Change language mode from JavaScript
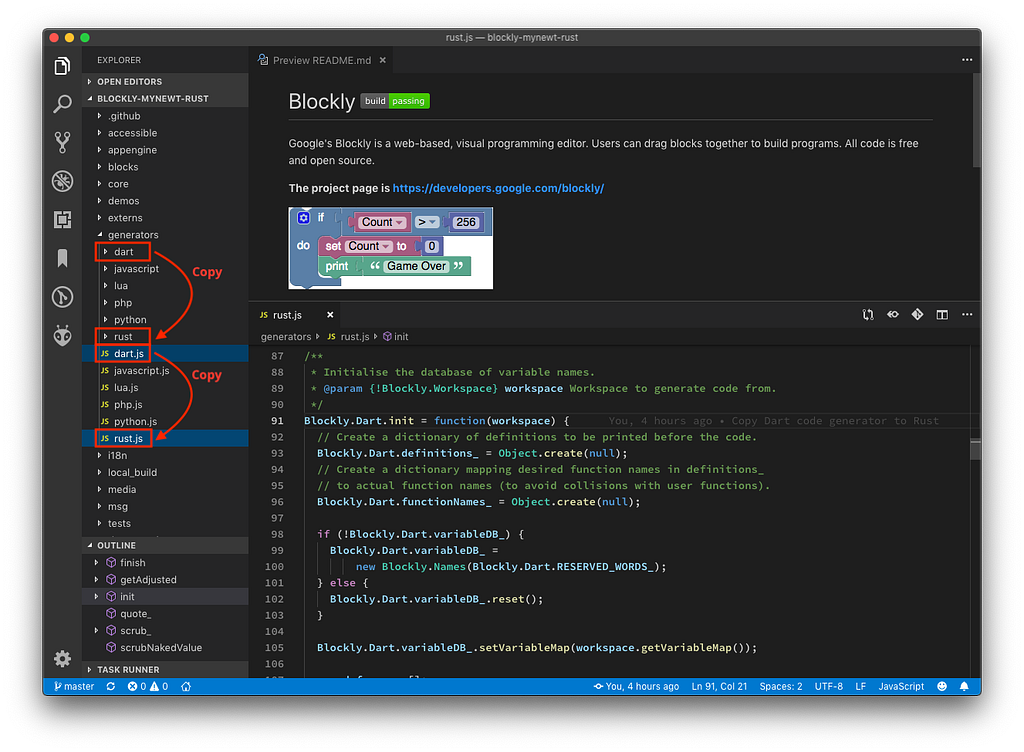Image resolution: width=1024 pixels, height=752 pixels. click(x=901, y=686)
